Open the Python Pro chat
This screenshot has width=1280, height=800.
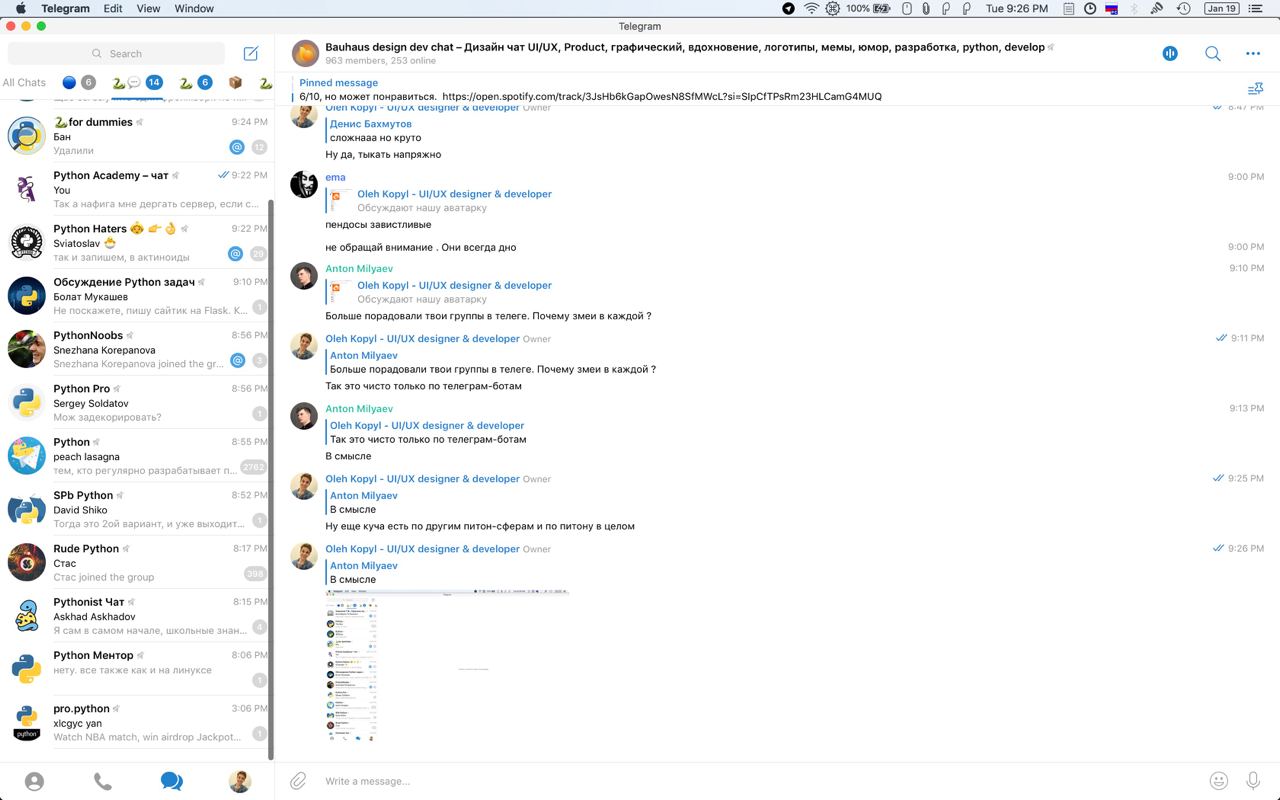coord(137,402)
